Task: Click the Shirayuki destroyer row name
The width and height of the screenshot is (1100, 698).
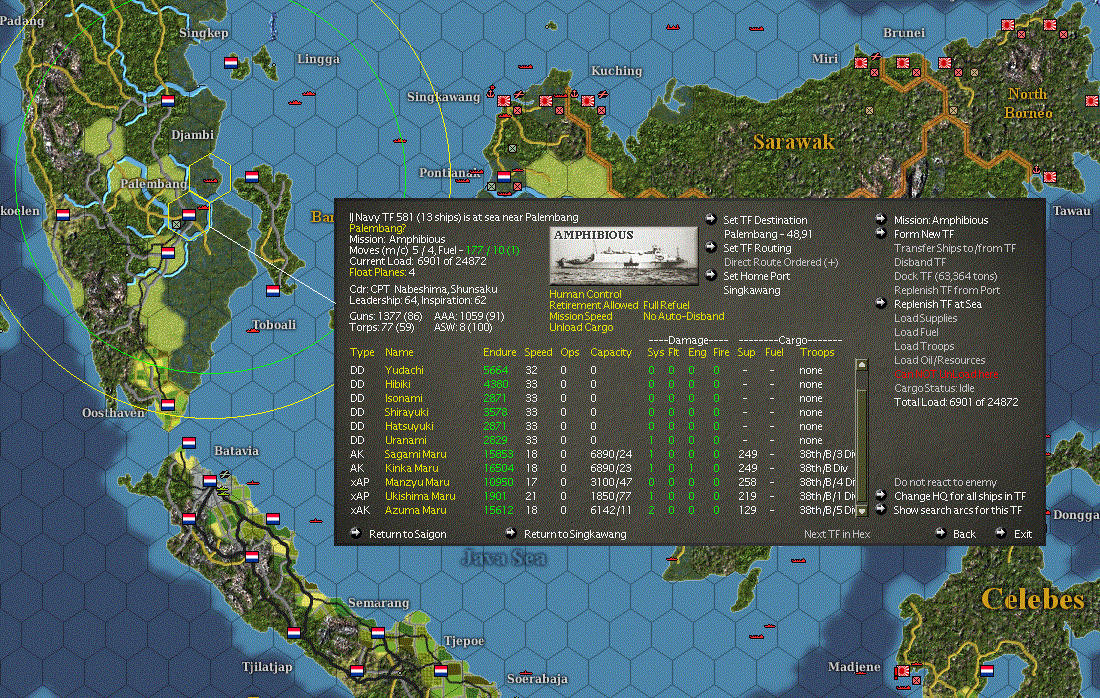Action: 406,412
